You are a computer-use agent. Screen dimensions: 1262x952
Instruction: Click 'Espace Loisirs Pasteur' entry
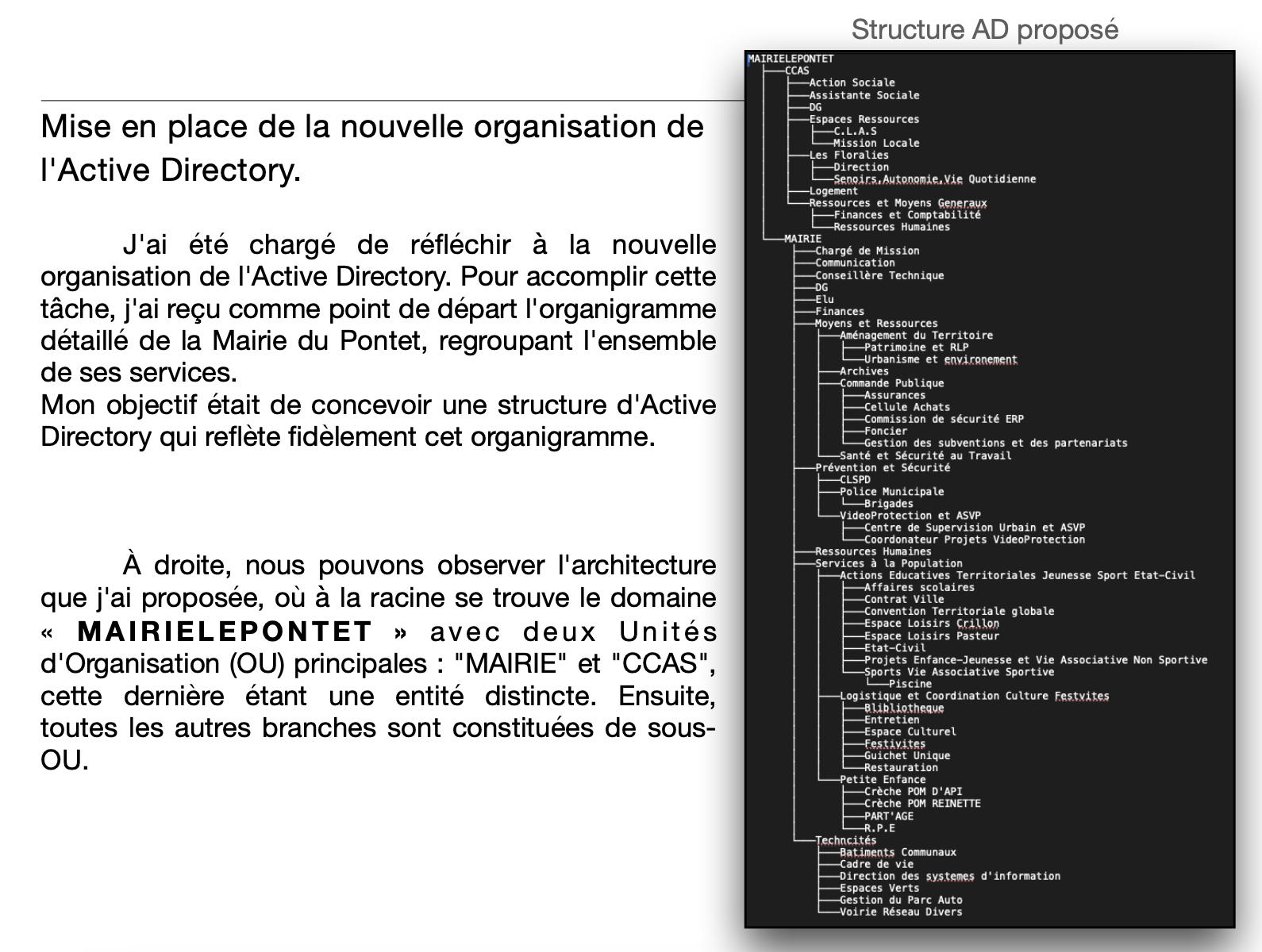[932, 635]
